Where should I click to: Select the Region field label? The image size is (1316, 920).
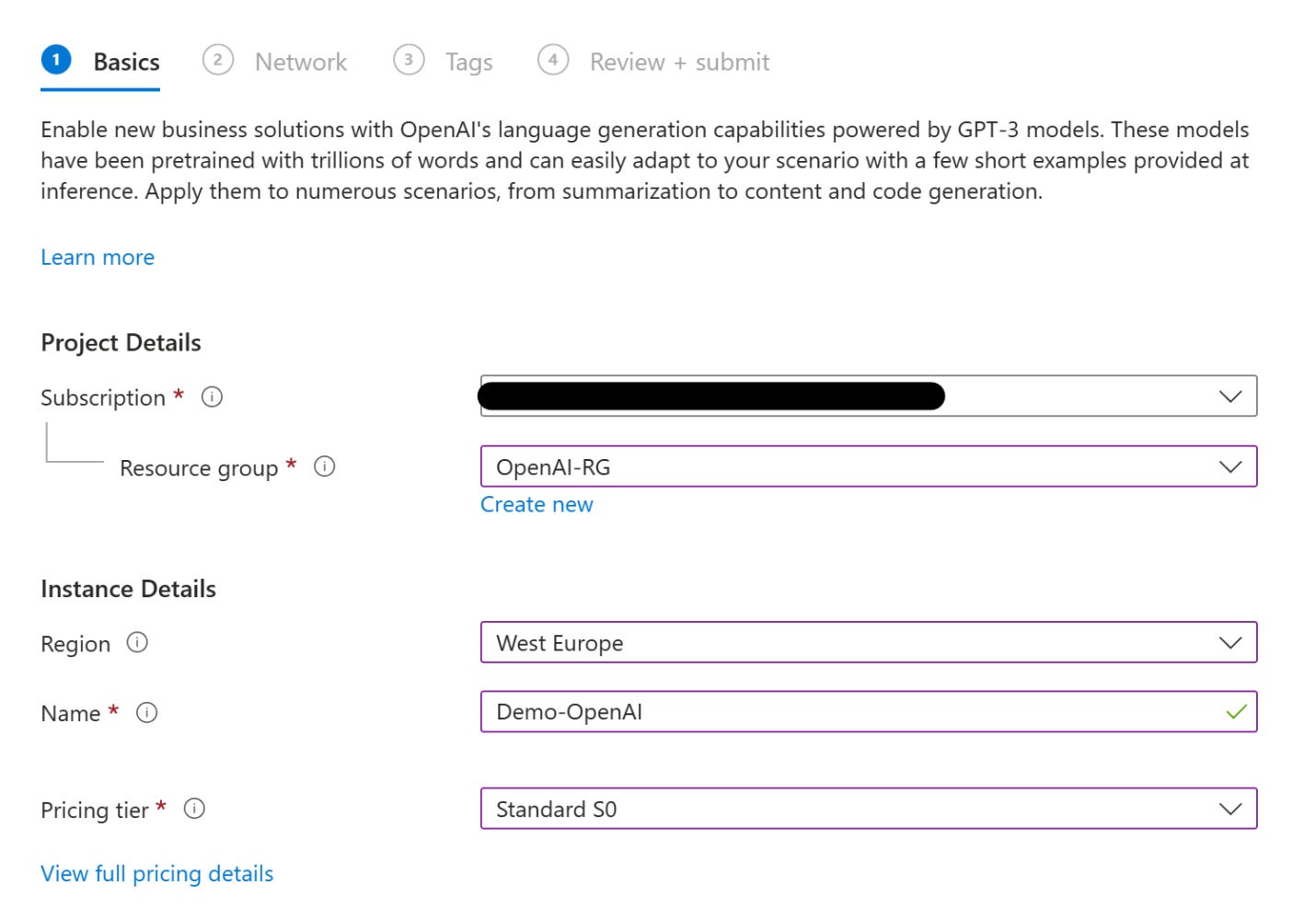(75, 644)
